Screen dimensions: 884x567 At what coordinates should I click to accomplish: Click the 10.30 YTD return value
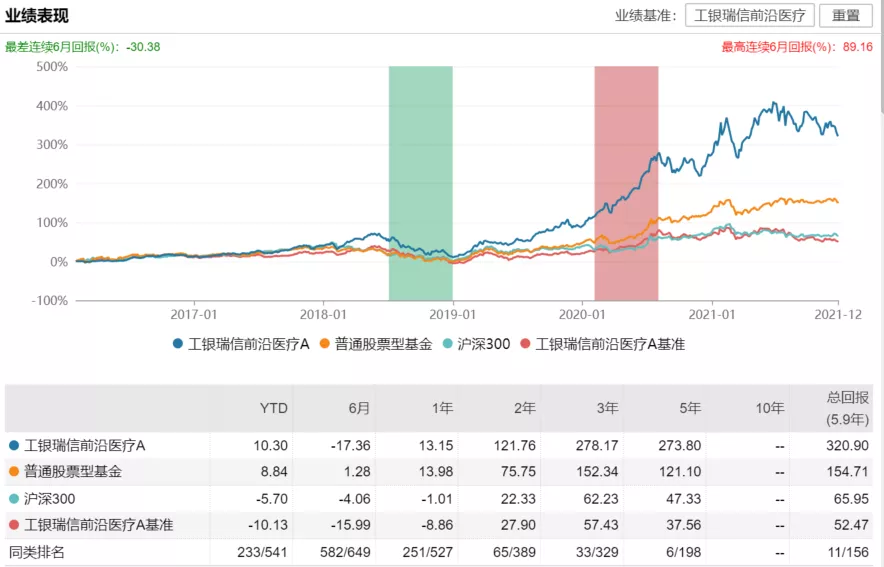[271, 445]
